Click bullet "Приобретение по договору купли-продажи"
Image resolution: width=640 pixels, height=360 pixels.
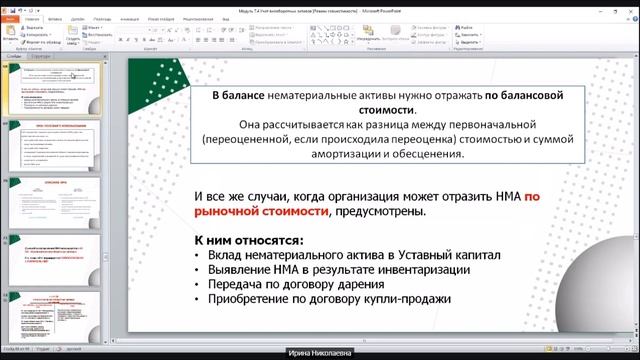coord(329,299)
